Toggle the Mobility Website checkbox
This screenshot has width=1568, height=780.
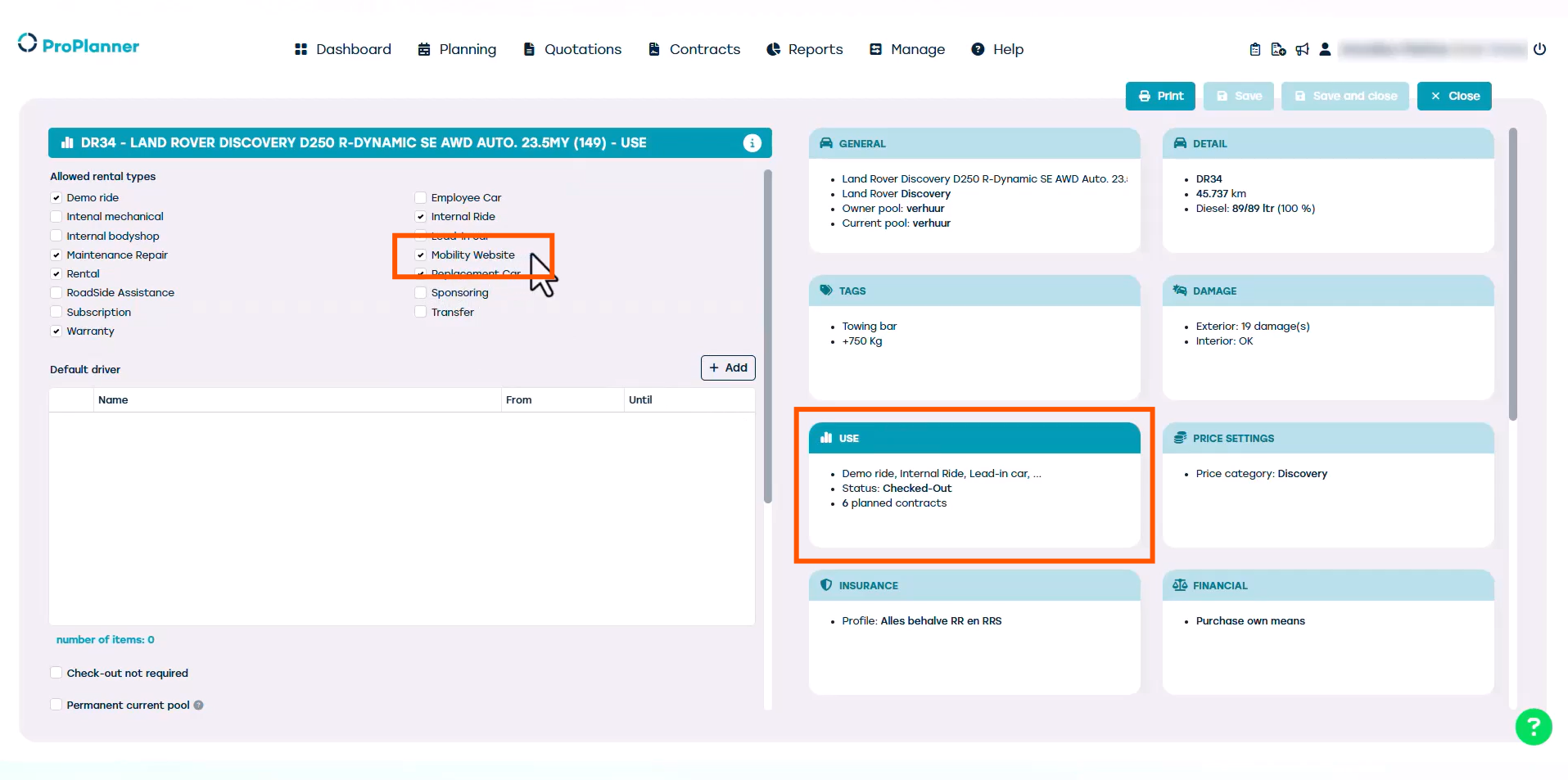click(x=421, y=255)
